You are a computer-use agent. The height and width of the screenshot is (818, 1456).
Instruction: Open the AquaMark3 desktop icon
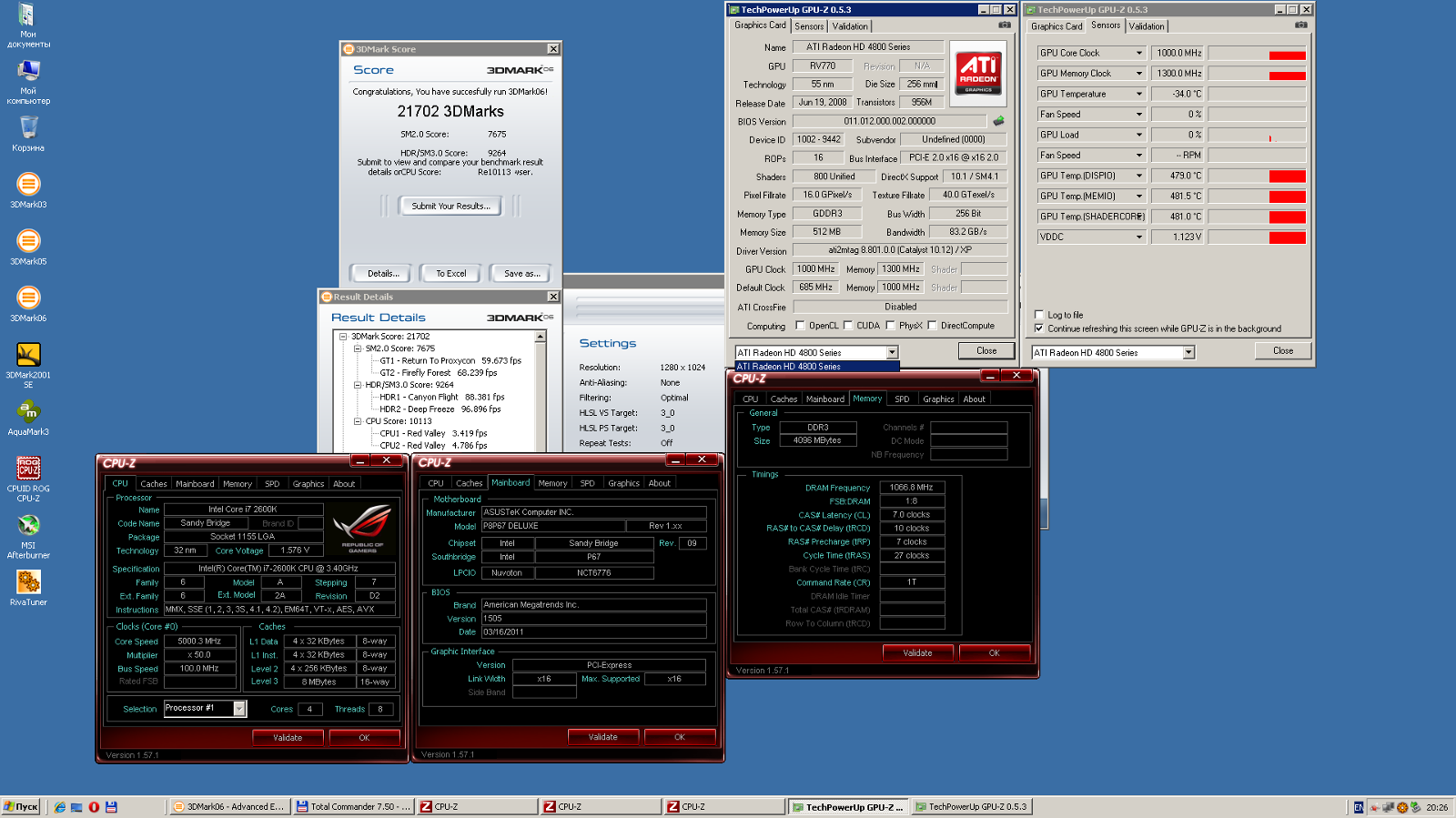28,419
